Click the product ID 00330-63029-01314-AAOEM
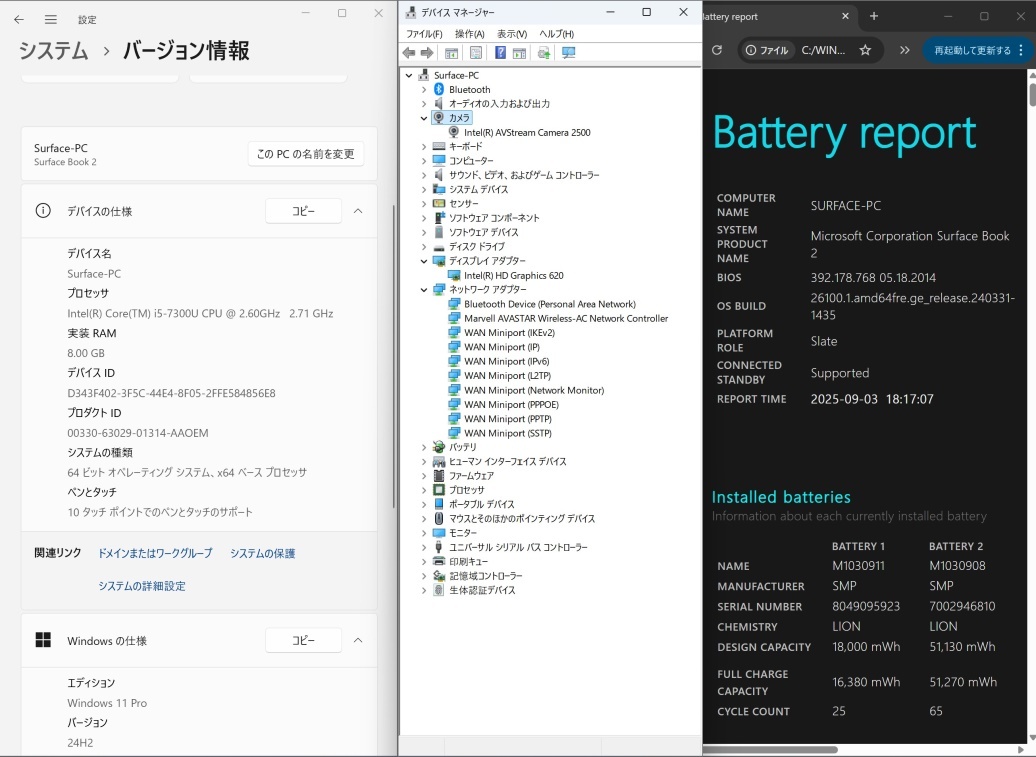The image size is (1036, 757). [x=137, y=433]
